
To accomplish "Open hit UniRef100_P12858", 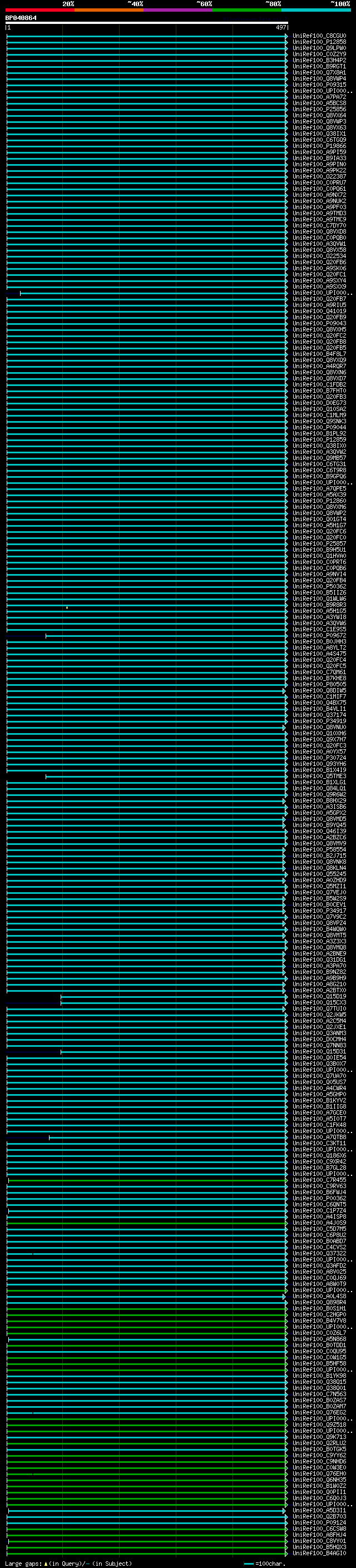I will (x=319, y=42).
